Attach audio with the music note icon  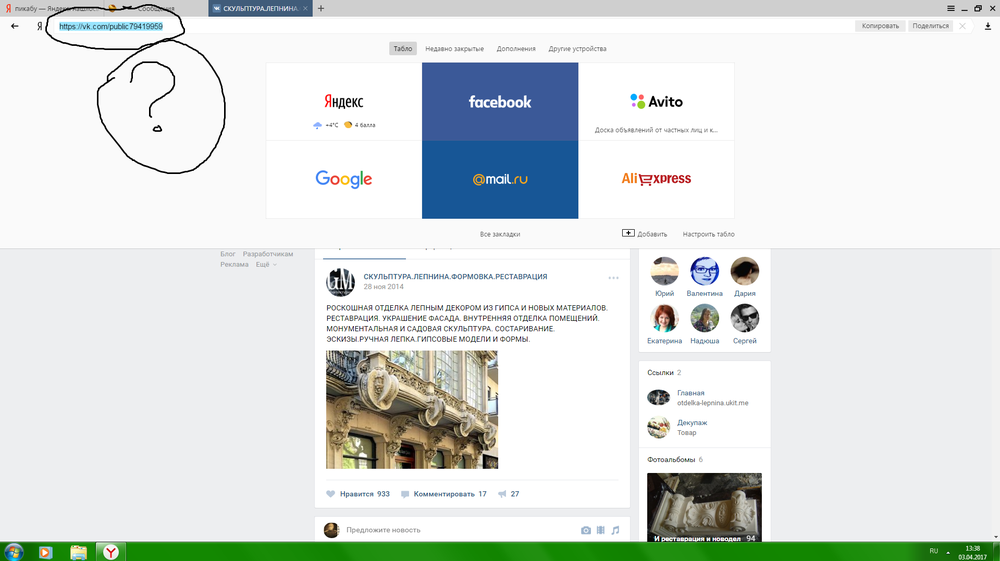tap(615, 530)
